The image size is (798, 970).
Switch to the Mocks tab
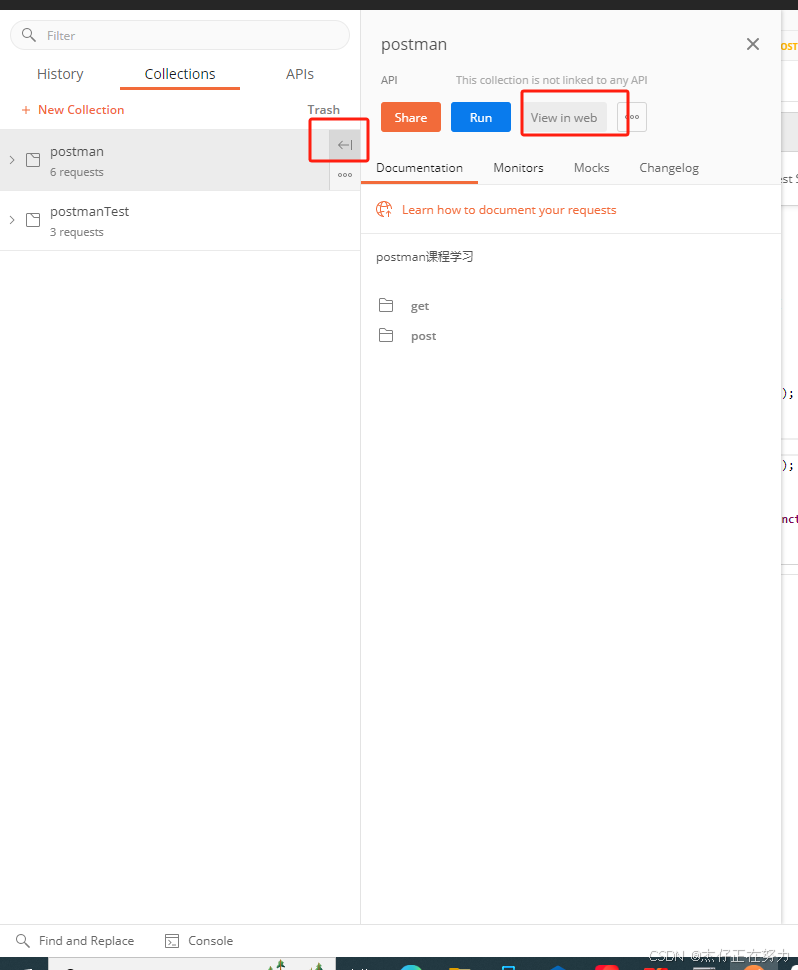[591, 168]
